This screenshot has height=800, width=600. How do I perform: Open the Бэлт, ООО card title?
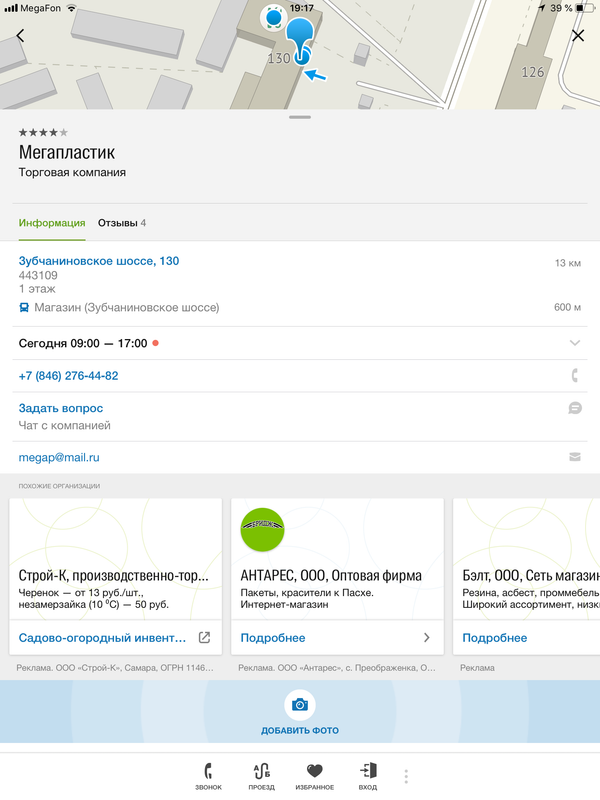coord(531,576)
